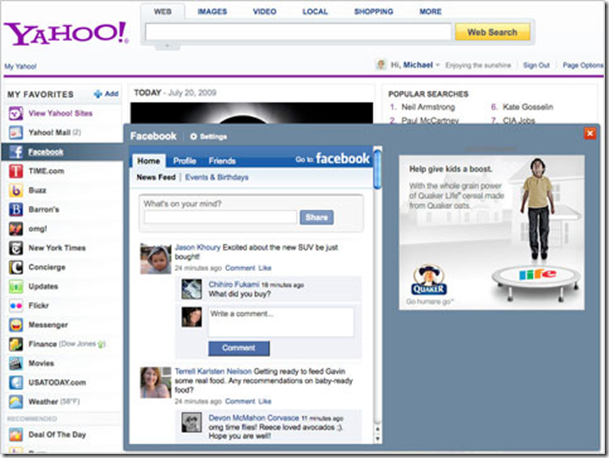Open the Messenger smiley icon

[16, 325]
